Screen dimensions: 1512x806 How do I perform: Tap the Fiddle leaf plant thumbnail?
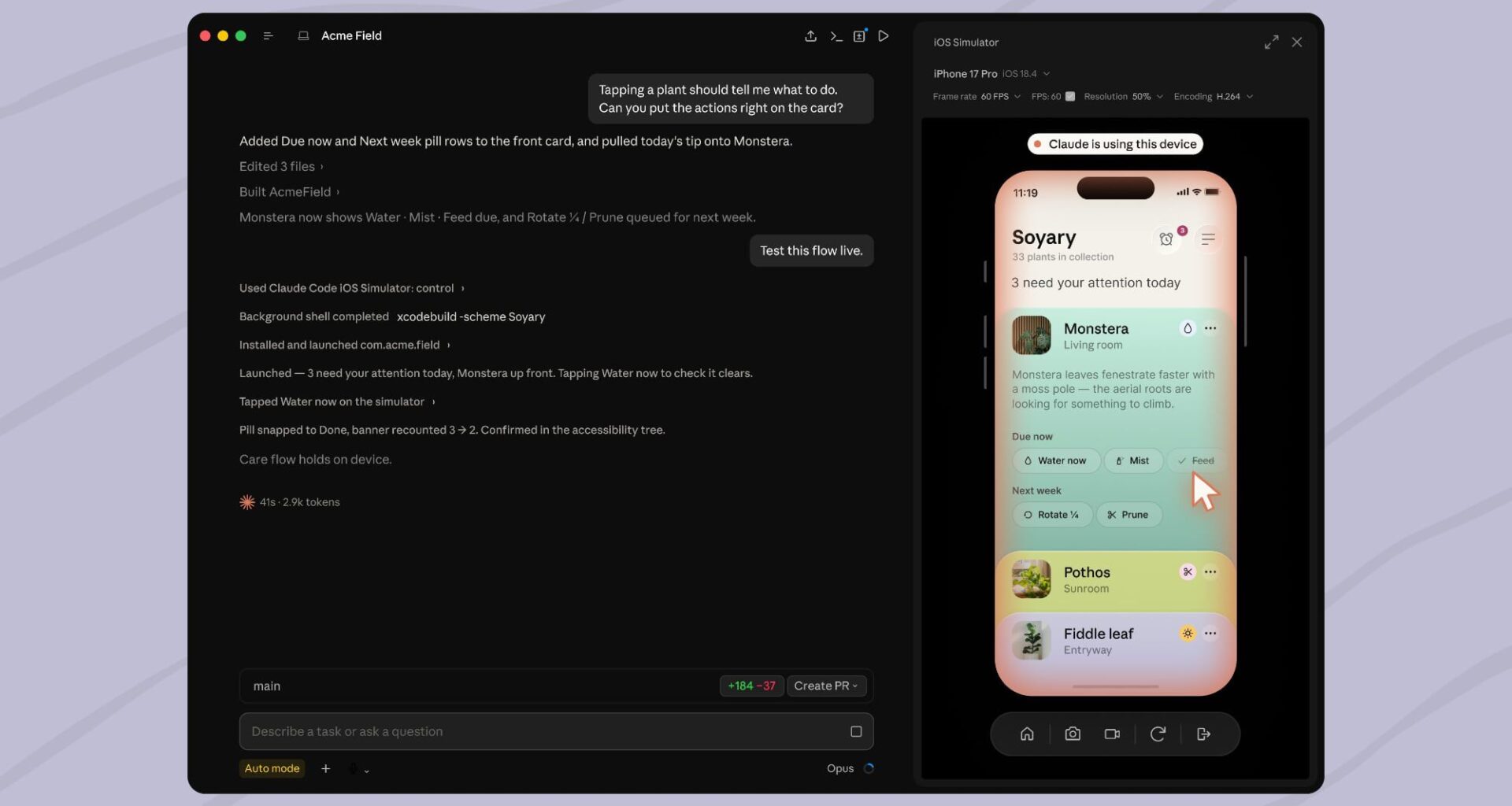1031,641
